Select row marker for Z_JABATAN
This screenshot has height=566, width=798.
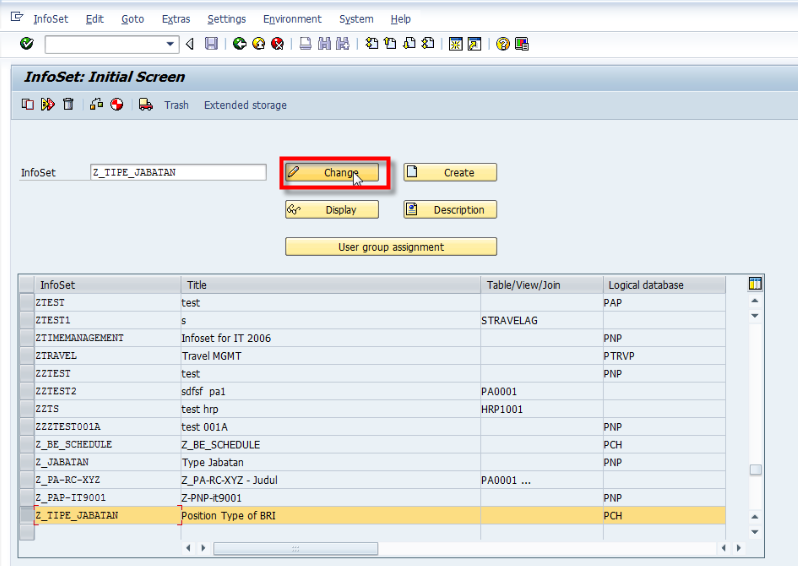pos(26,462)
